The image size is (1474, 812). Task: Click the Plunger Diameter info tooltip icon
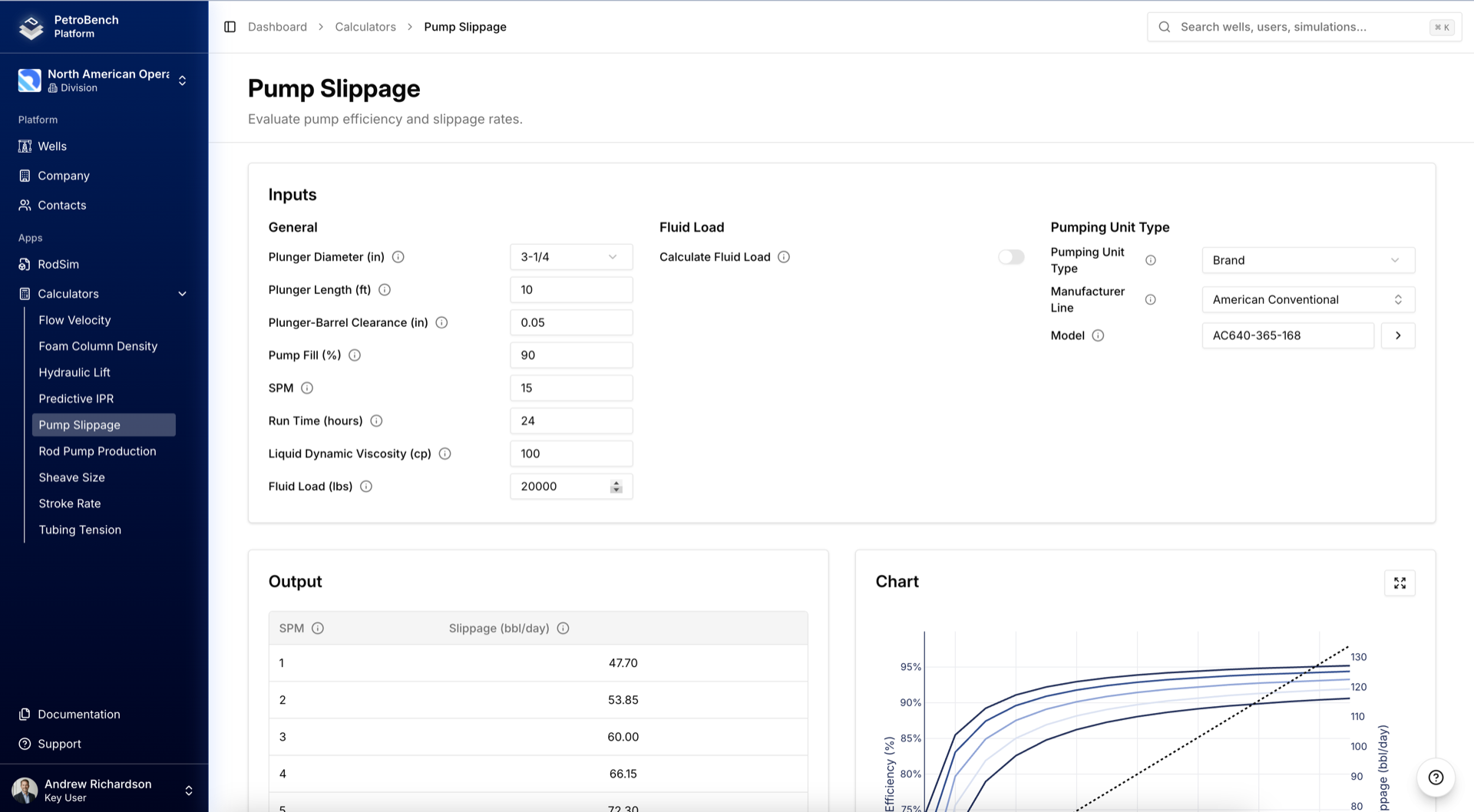398,256
